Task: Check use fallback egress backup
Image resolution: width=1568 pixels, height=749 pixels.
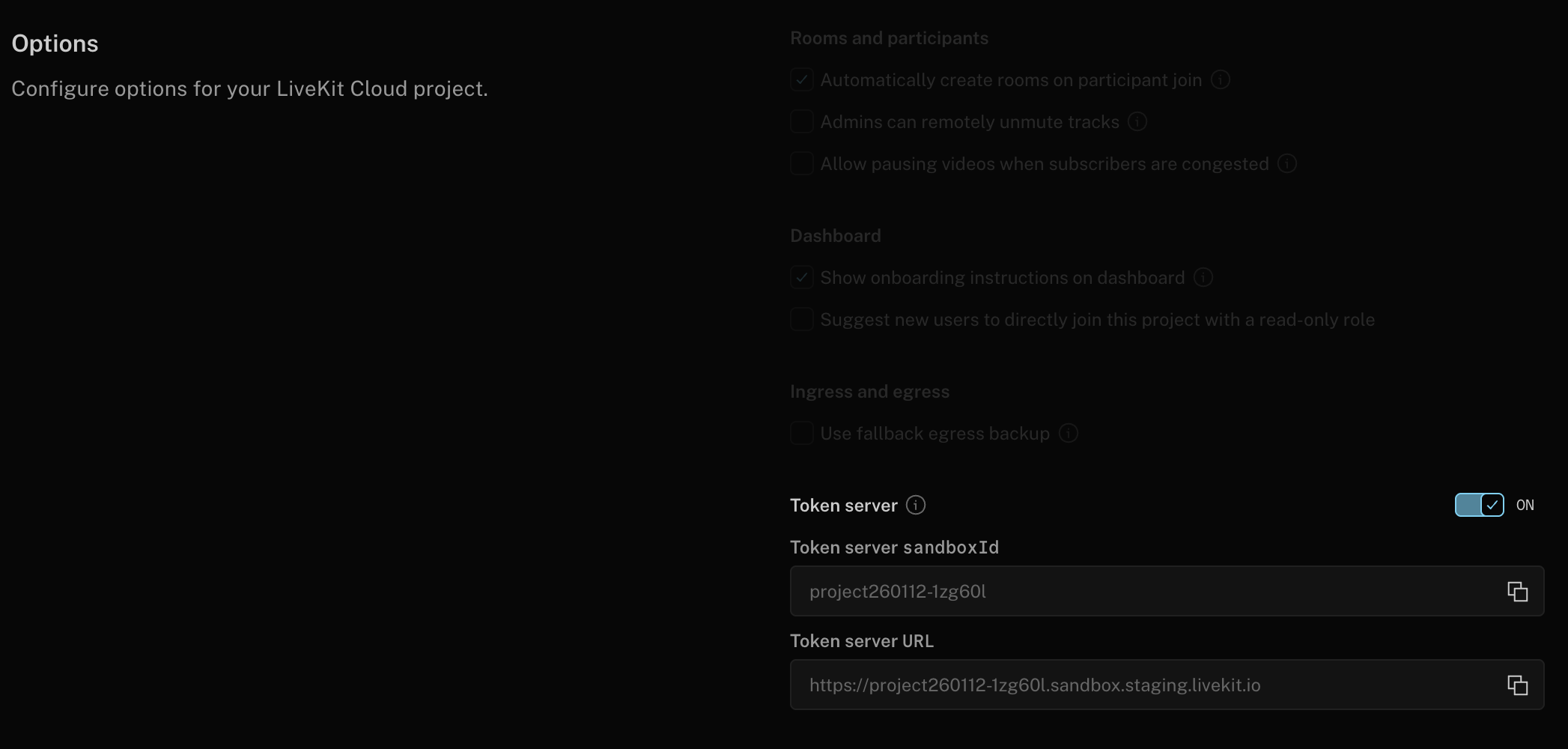Action: 801,433
